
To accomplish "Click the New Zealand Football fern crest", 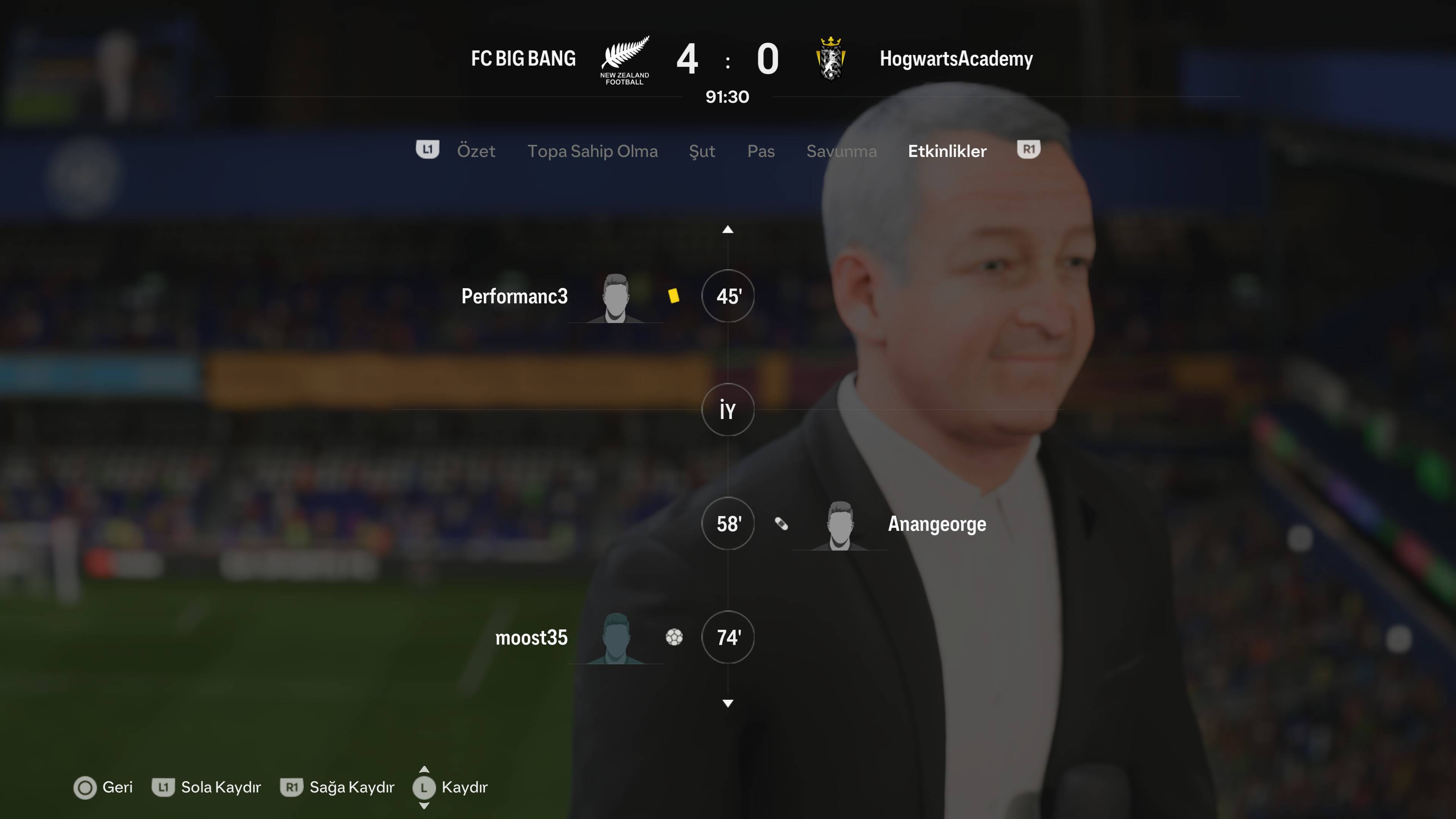I will [x=624, y=60].
